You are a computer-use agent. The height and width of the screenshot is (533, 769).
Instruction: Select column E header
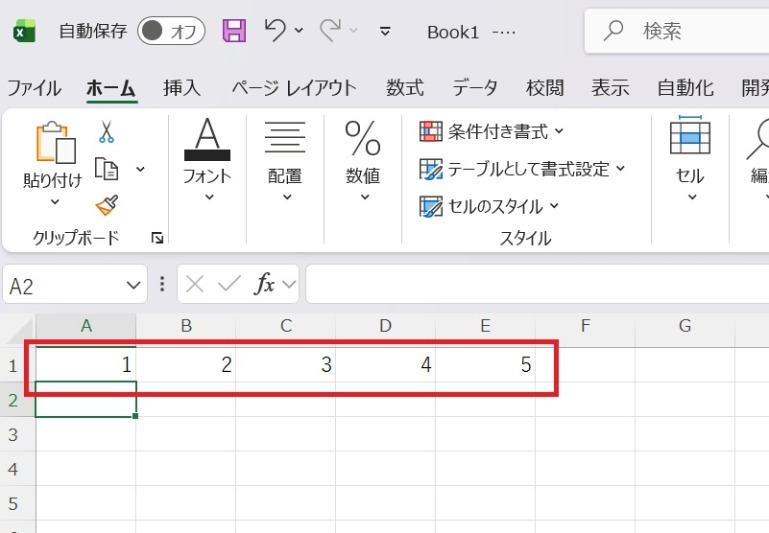coord(486,326)
